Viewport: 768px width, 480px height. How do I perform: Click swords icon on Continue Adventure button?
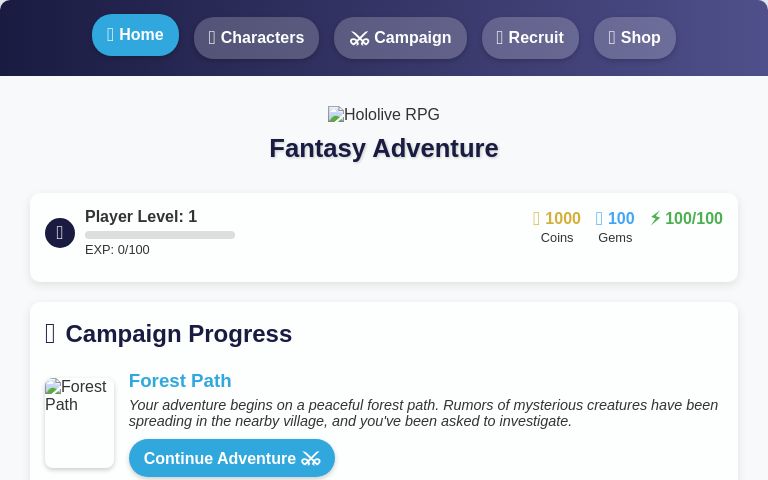311,459
